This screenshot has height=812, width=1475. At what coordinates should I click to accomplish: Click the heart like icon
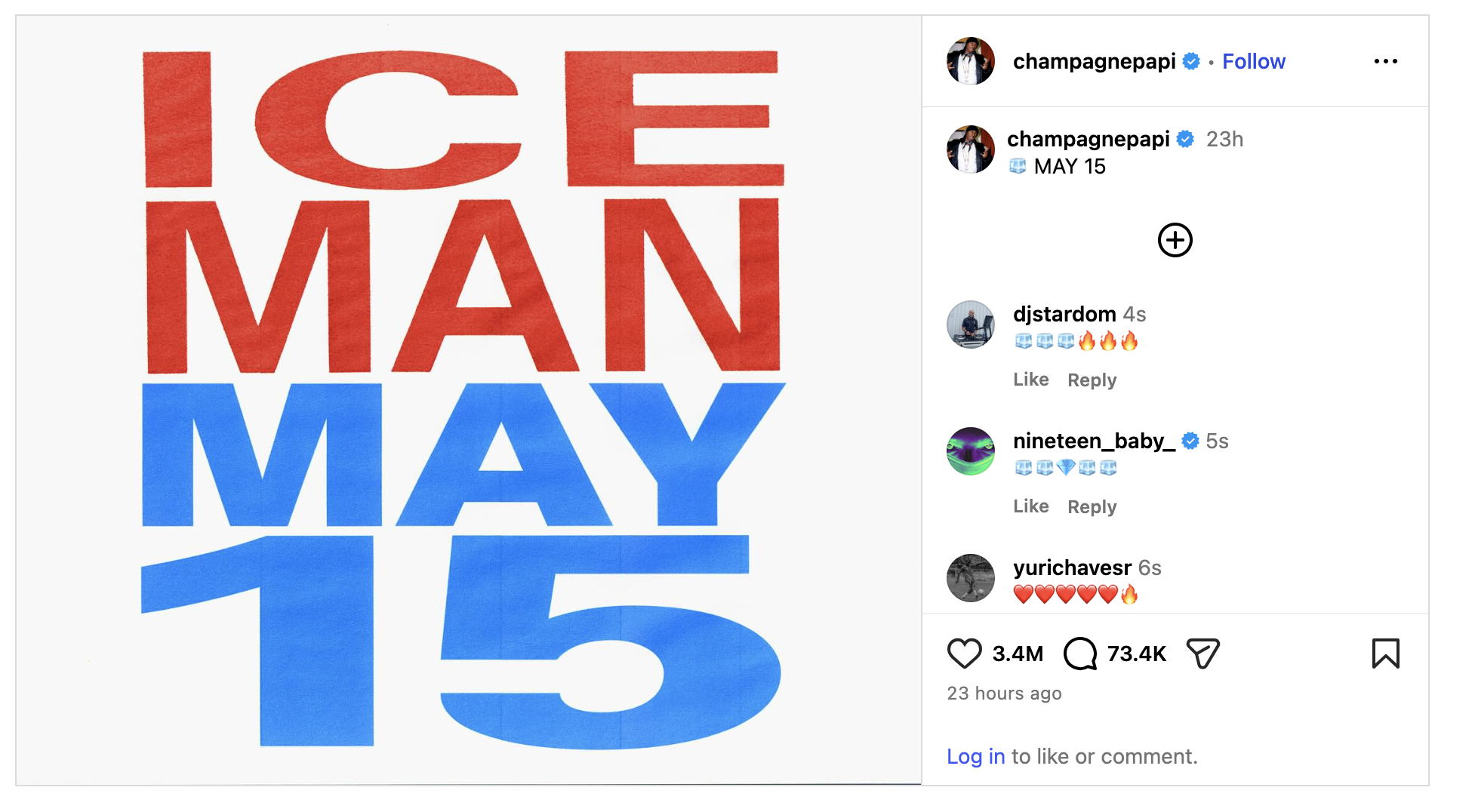click(964, 654)
